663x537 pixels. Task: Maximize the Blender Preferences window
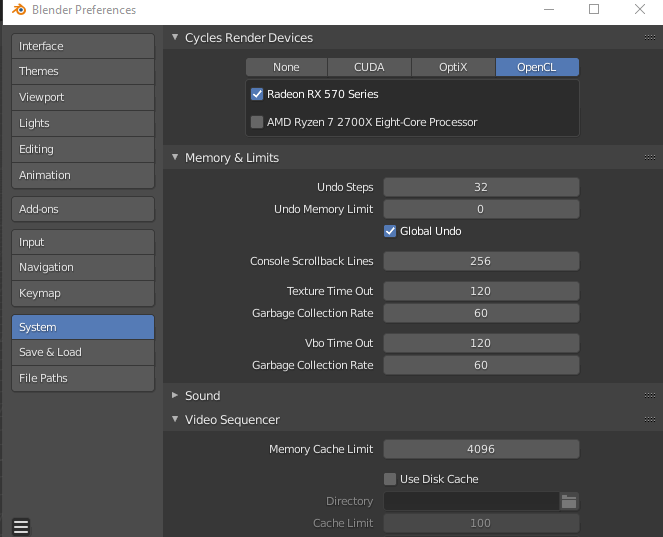(594, 10)
